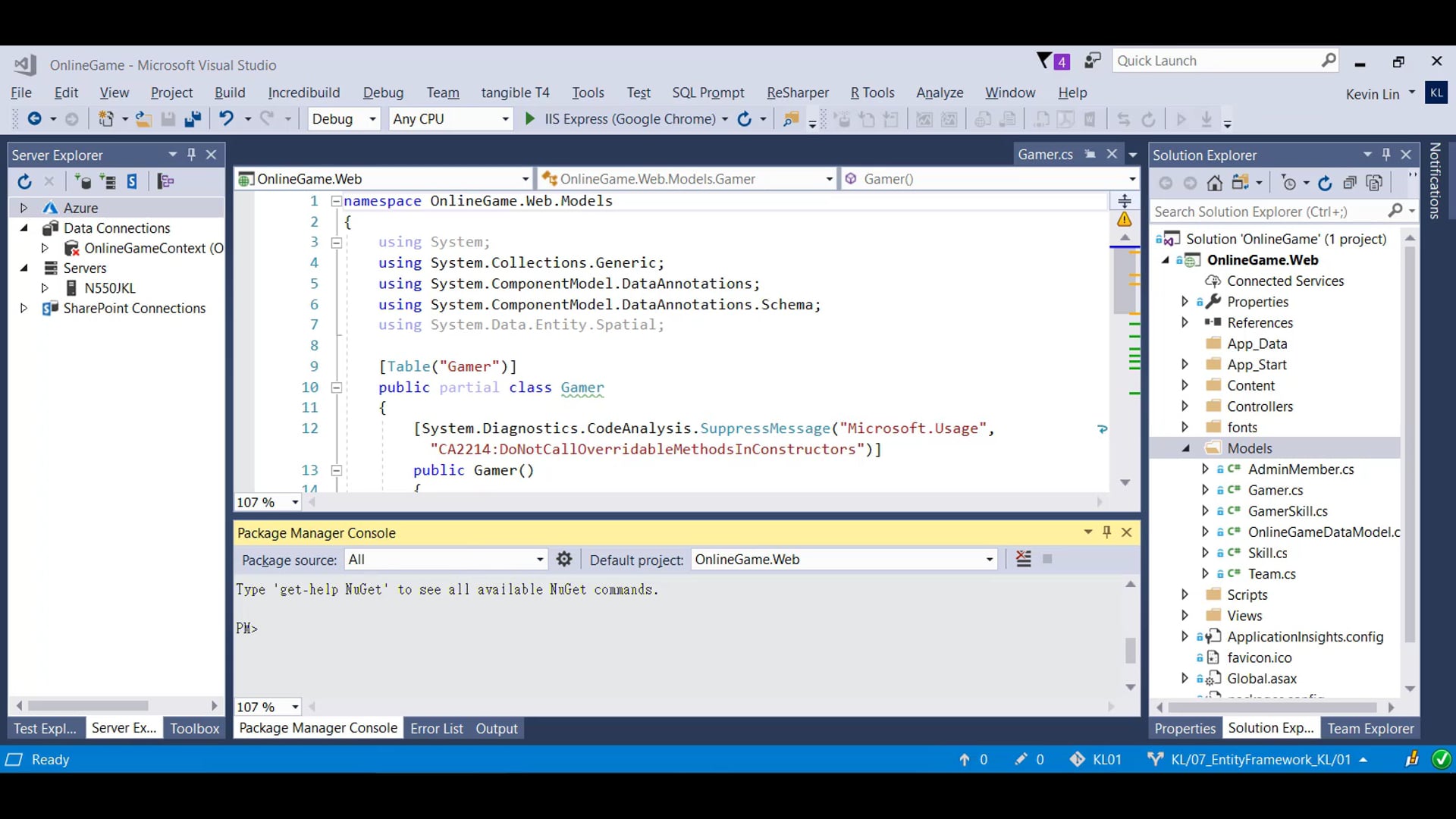Image resolution: width=1456 pixels, height=819 pixels.
Task: Select the Collapse All icon in Solution Explorer
Action: (1351, 183)
